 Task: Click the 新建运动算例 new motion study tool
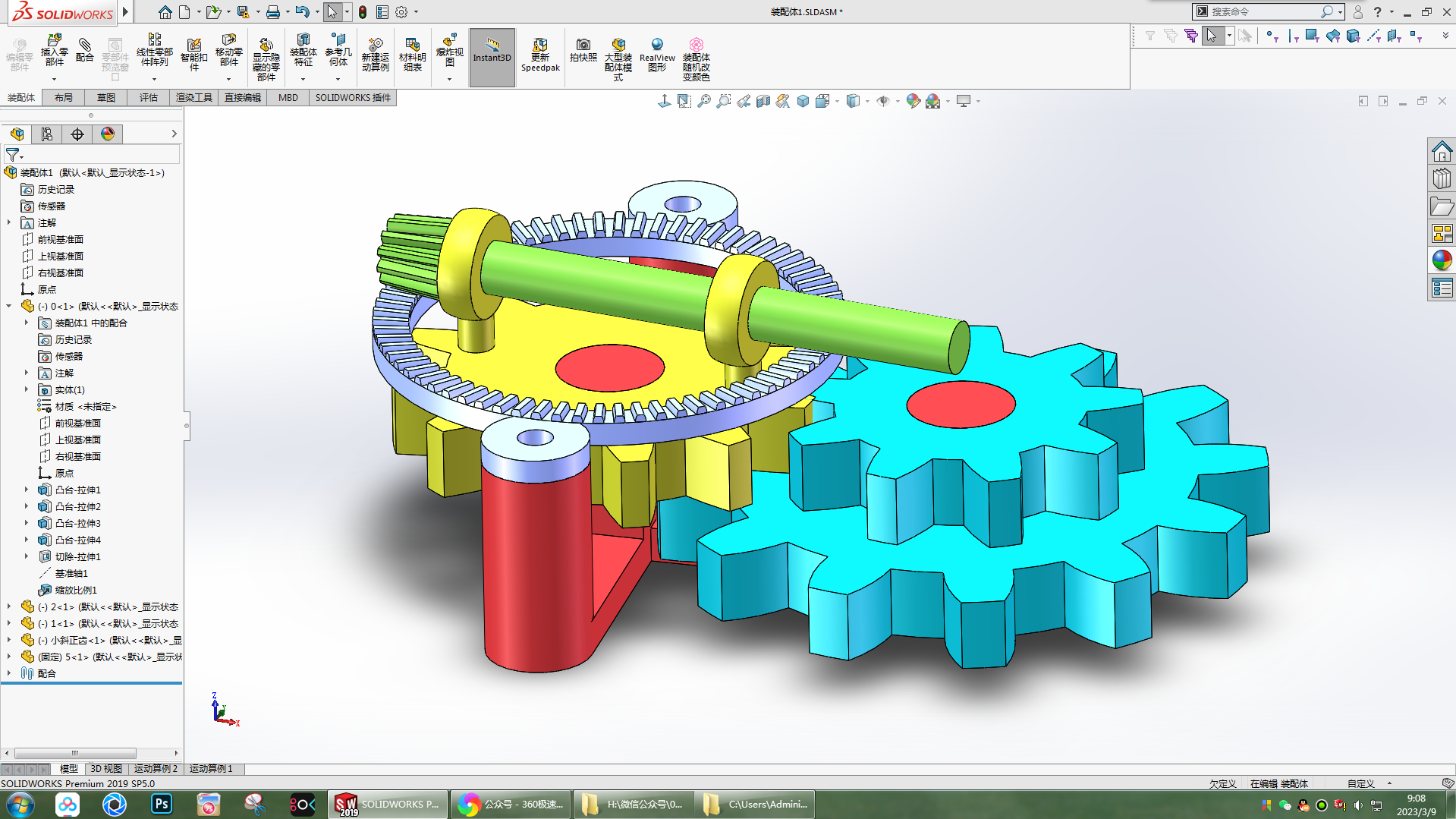[x=376, y=55]
